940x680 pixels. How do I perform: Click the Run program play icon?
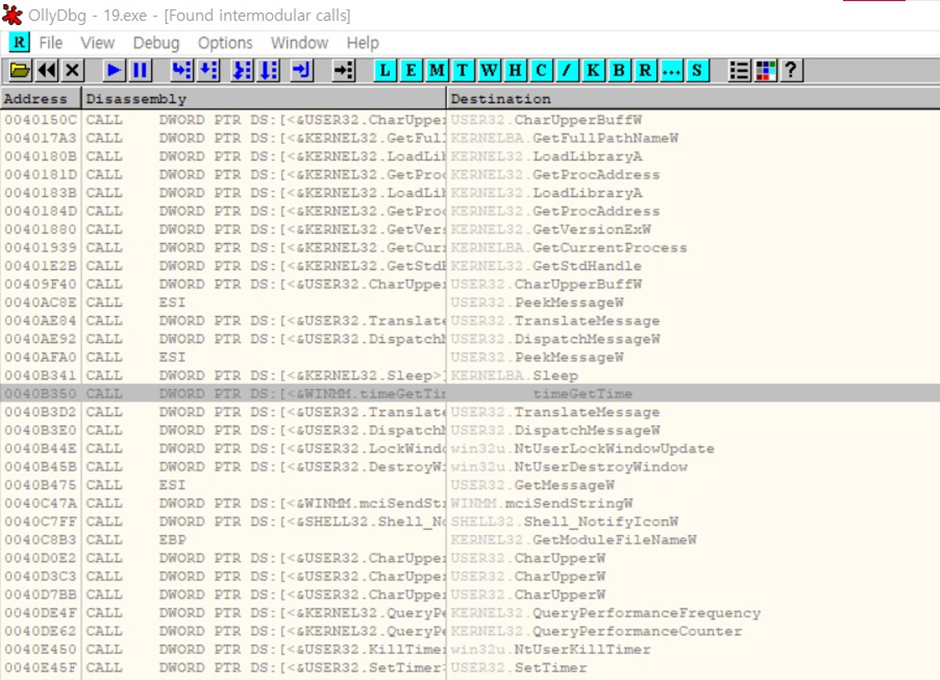click(x=114, y=71)
